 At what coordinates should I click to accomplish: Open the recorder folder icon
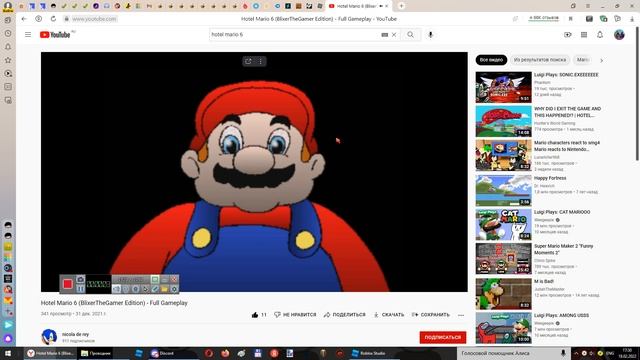coord(164,289)
